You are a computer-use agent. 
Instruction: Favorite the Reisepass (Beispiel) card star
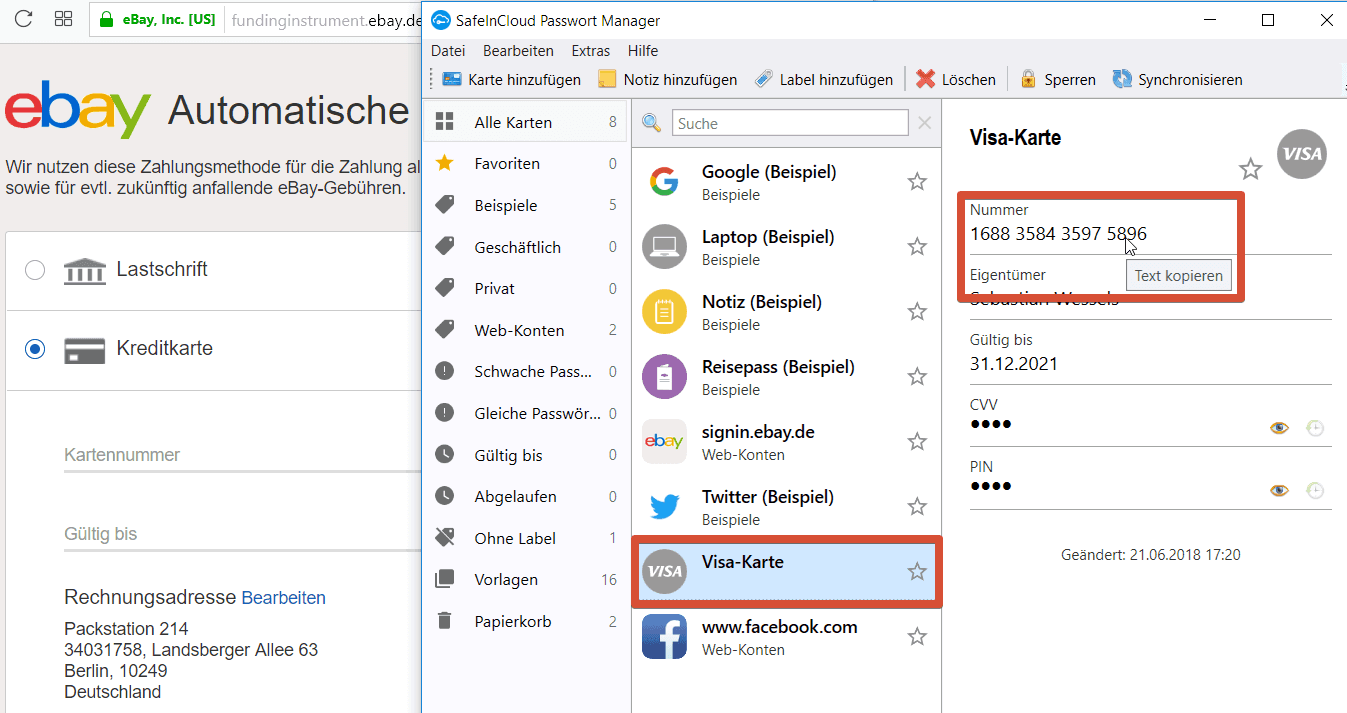tap(917, 376)
